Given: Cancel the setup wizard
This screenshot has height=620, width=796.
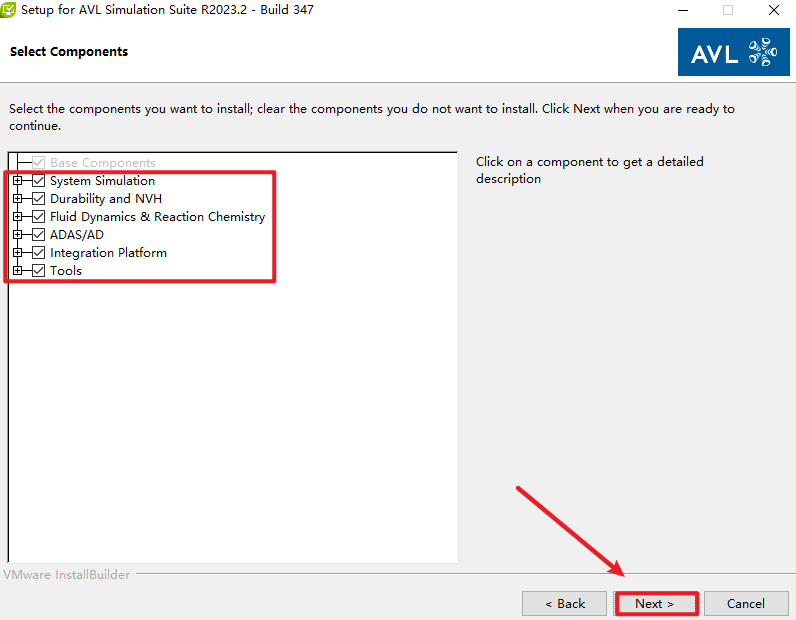Looking at the screenshot, I should coord(745,603).
